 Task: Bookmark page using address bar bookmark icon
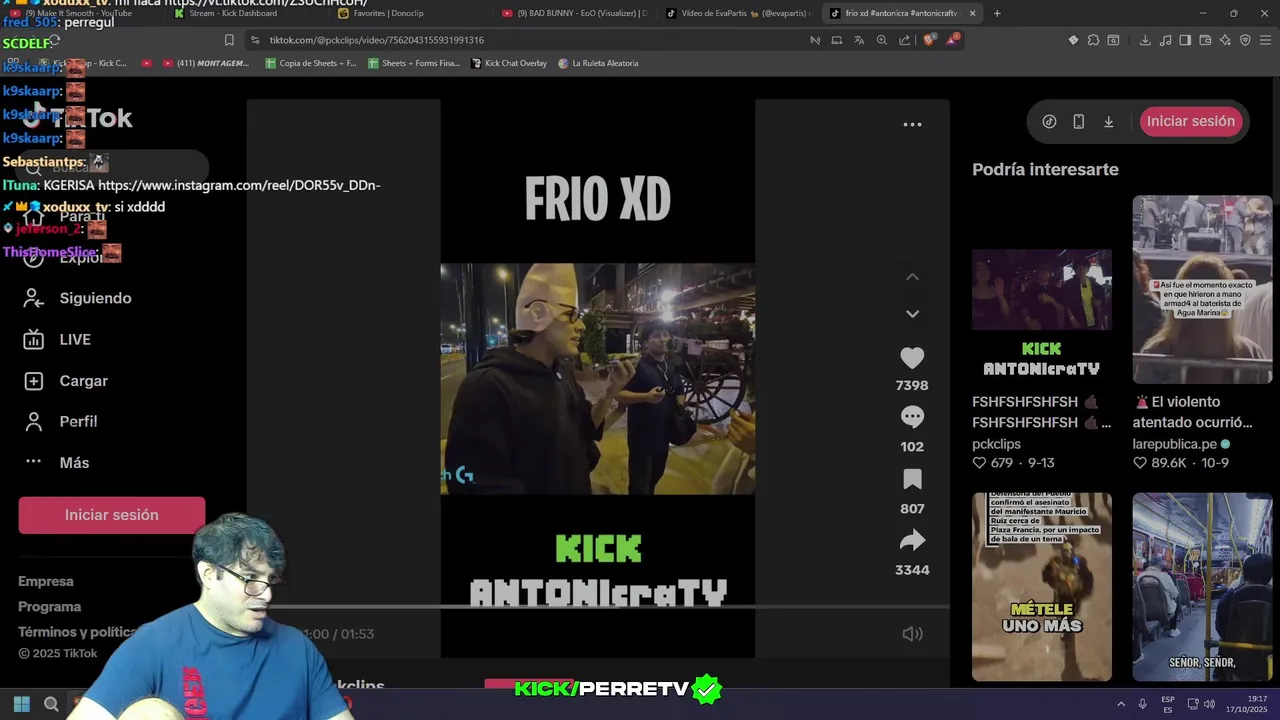tap(229, 40)
